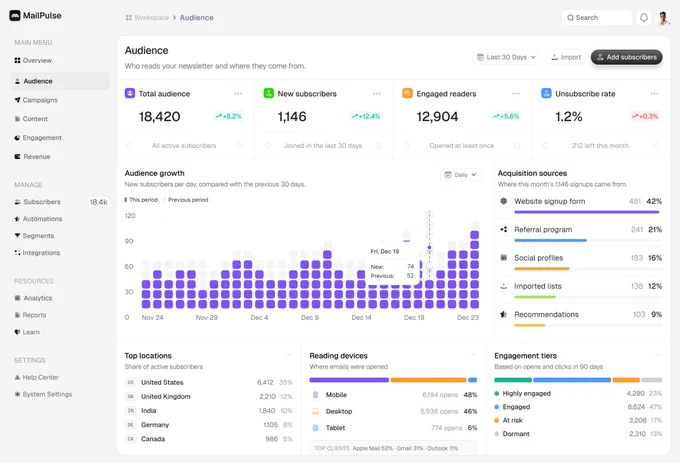Viewport: 680px width, 463px height.
Task: Open the Daily interval dropdown
Action: tap(461, 175)
